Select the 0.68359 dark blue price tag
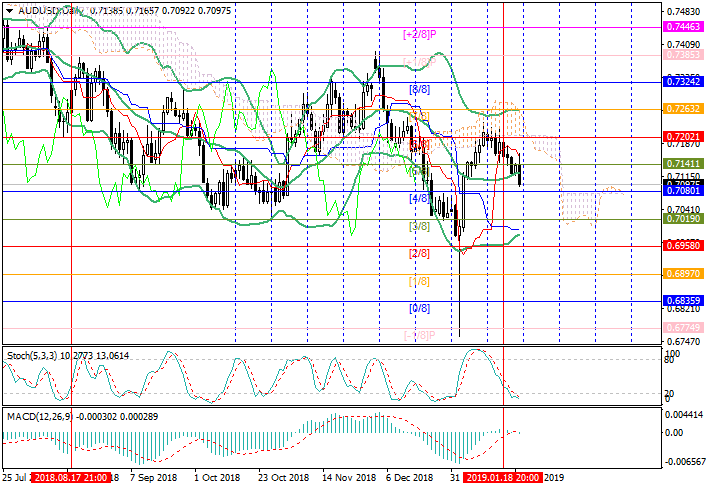The height and width of the screenshot is (489, 707). [684, 299]
